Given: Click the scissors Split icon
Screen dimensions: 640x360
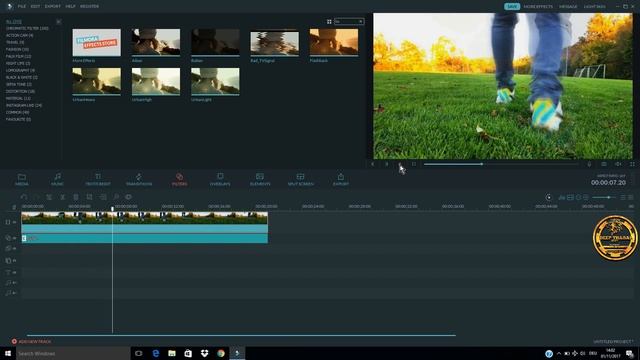Looking at the screenshot, I should coord(62,197).
